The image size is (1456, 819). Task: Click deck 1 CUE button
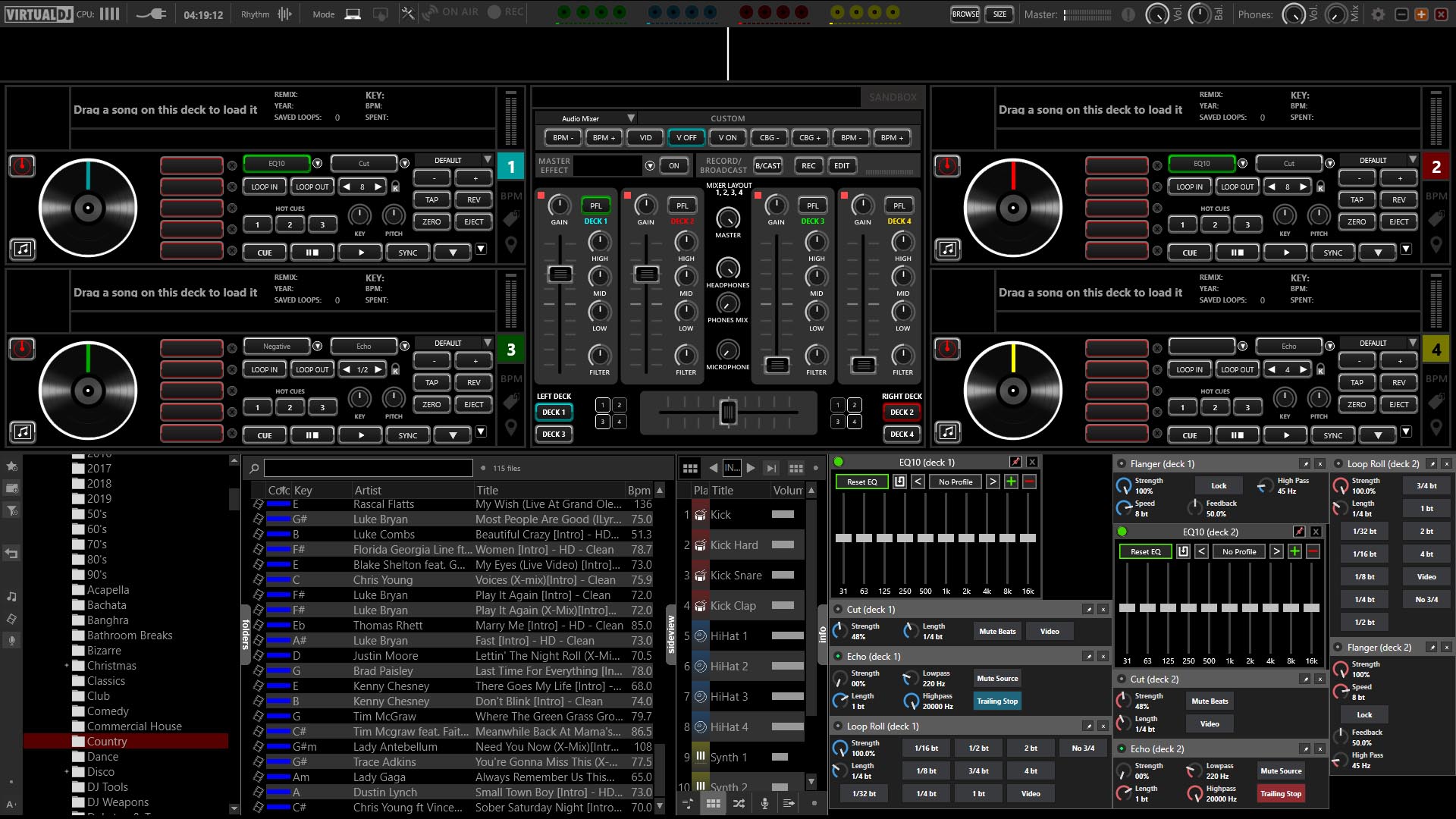pos(264,253)
